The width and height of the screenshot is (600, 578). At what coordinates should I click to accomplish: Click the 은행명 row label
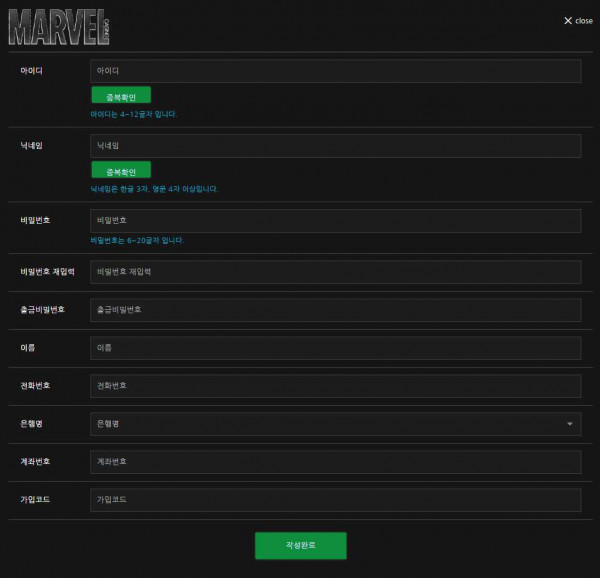click(31, 424)
